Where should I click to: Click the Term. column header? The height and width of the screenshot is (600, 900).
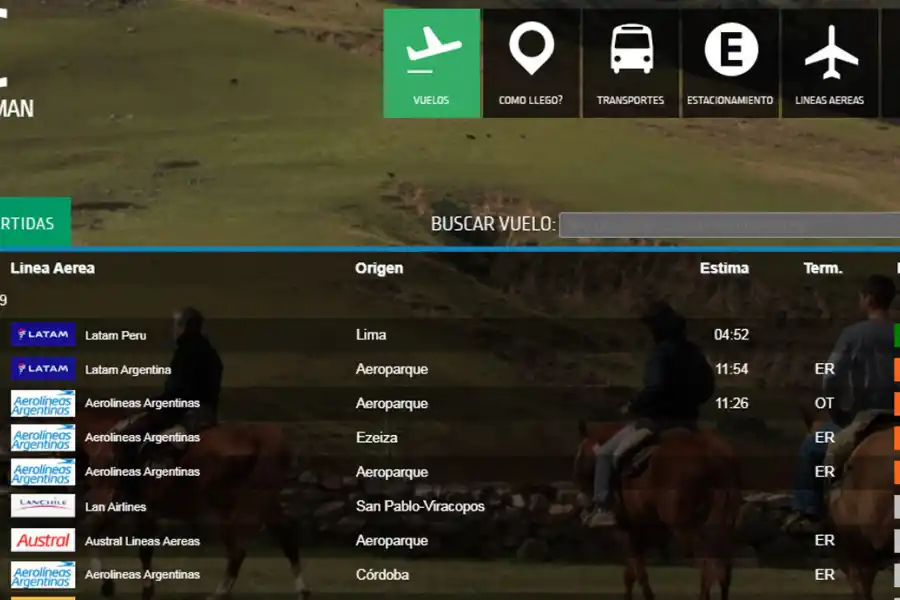823,268
